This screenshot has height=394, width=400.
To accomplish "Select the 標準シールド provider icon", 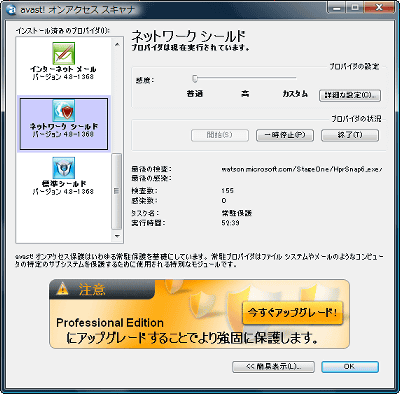I will 63,168.
